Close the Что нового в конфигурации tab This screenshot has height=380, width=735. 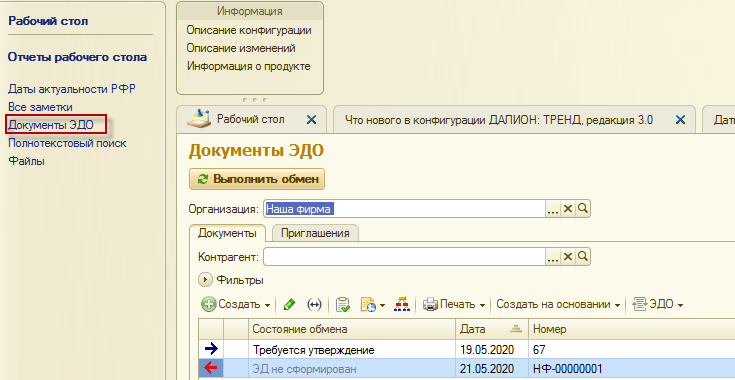[x=680, y=119]
